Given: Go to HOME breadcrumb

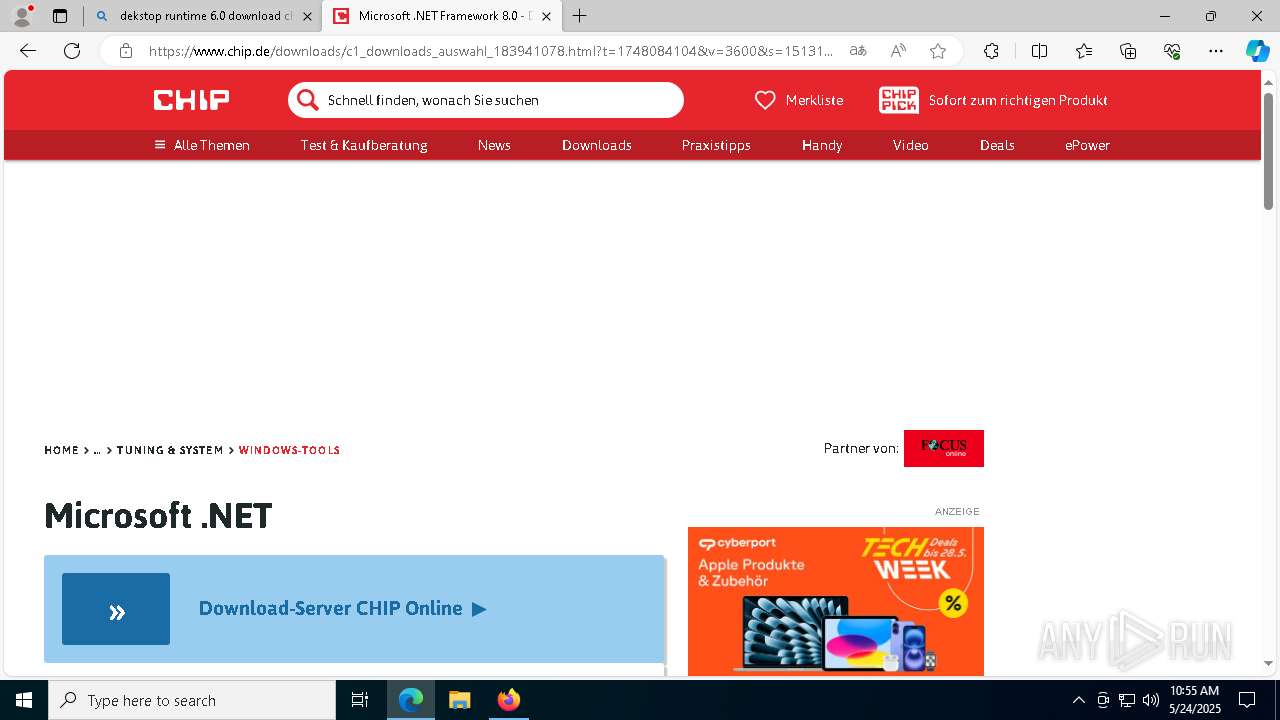Looking at the screenshot, I should pos(61,450).
